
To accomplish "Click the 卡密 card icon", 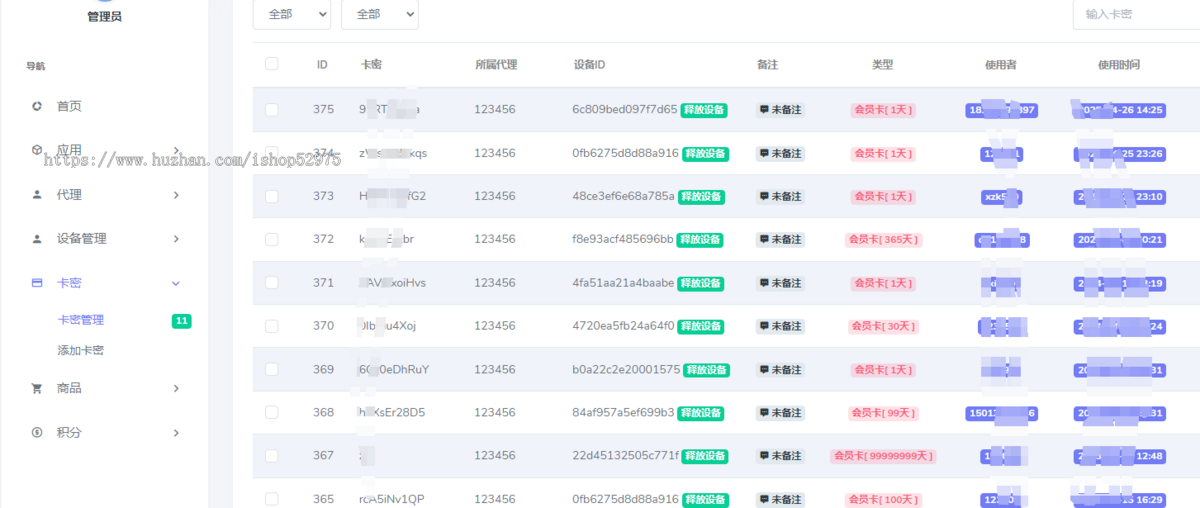I will (37, 283).
